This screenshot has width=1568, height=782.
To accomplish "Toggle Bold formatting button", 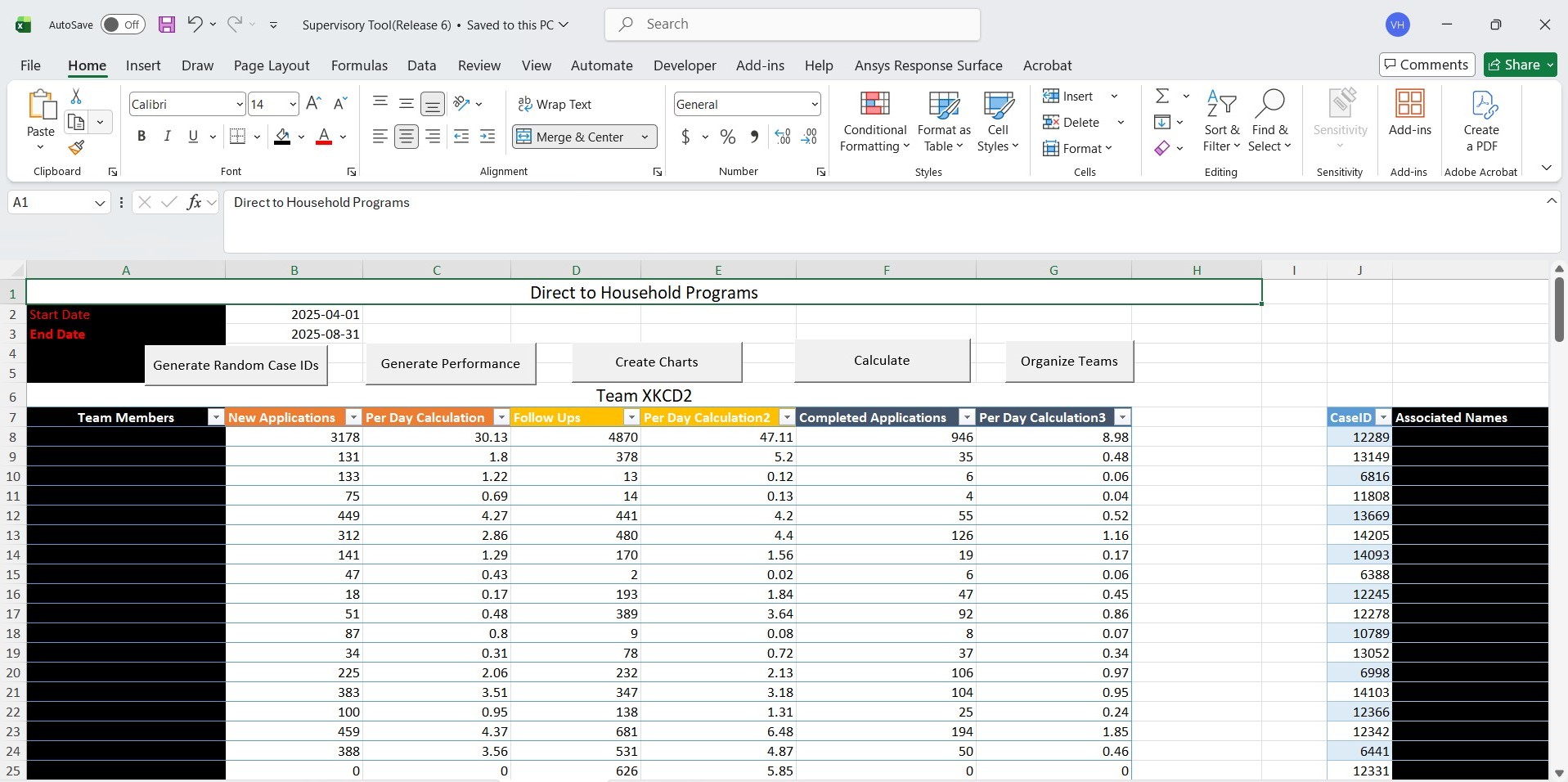I will coord(142,137).
